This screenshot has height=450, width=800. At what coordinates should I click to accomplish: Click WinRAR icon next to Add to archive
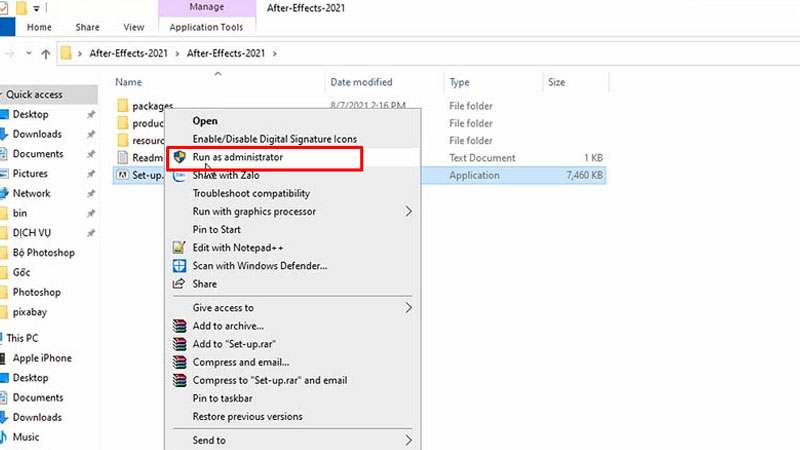tap(179, 326)
